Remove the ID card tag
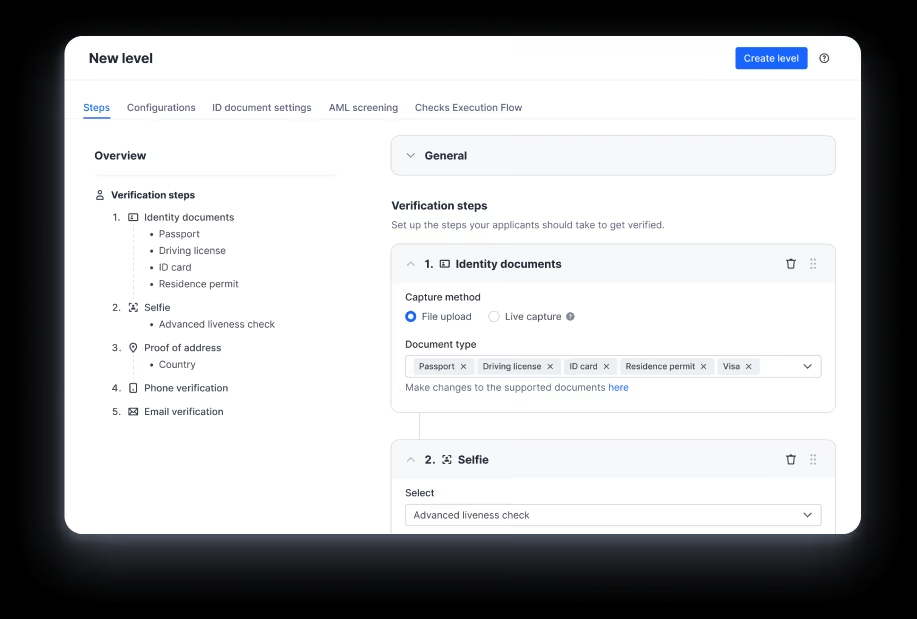 pyautogui.click(x=606, y=366)
